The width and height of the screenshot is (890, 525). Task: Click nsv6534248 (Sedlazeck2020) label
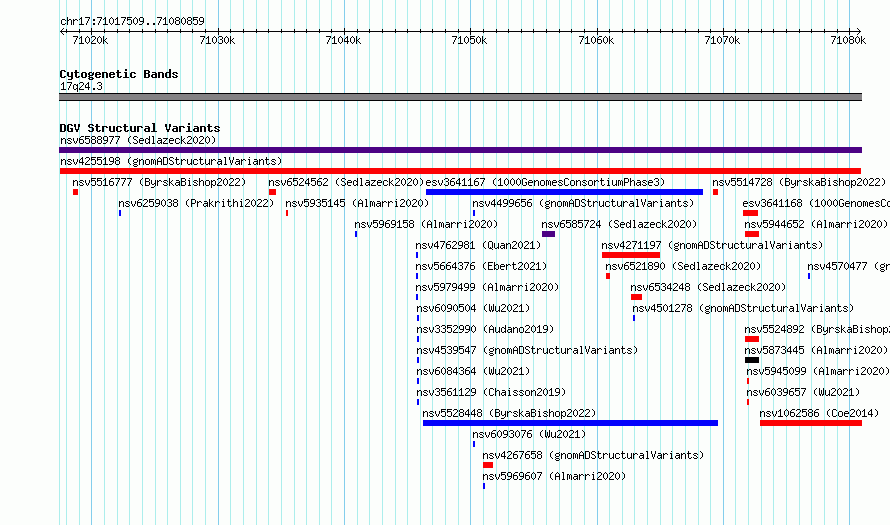(708, 287)
